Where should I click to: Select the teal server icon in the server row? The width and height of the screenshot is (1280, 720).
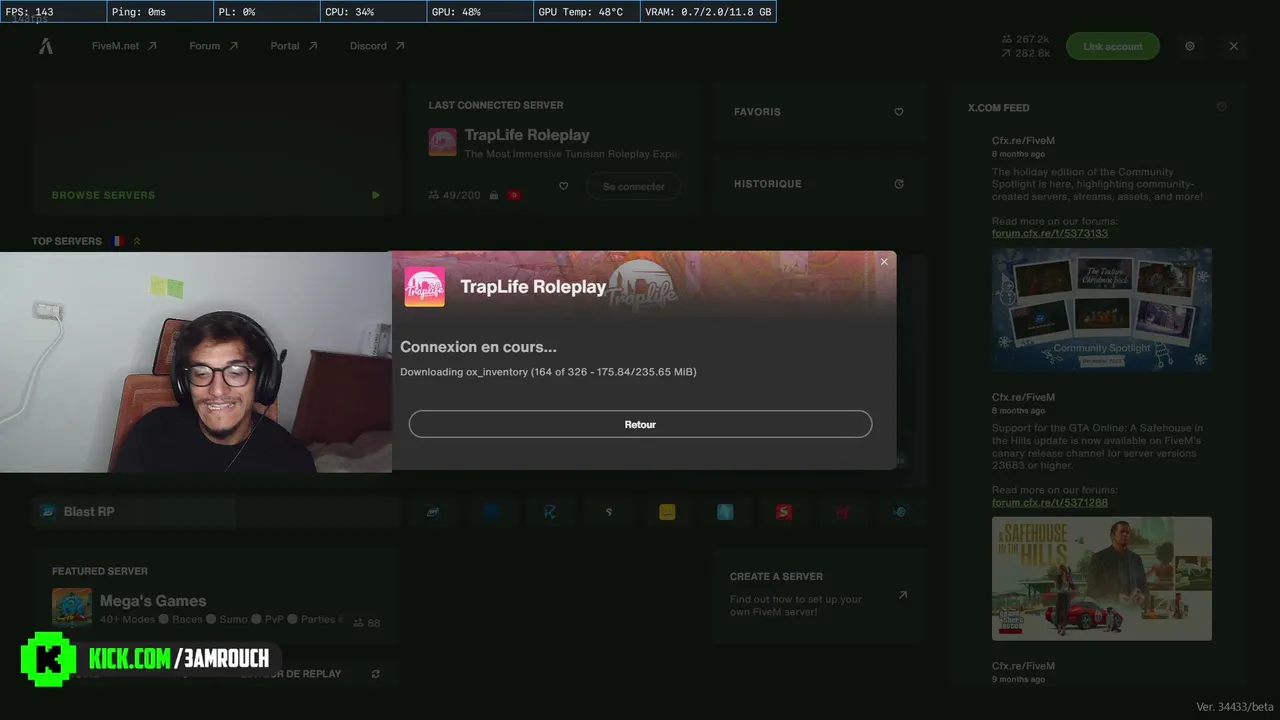point(725,512)
